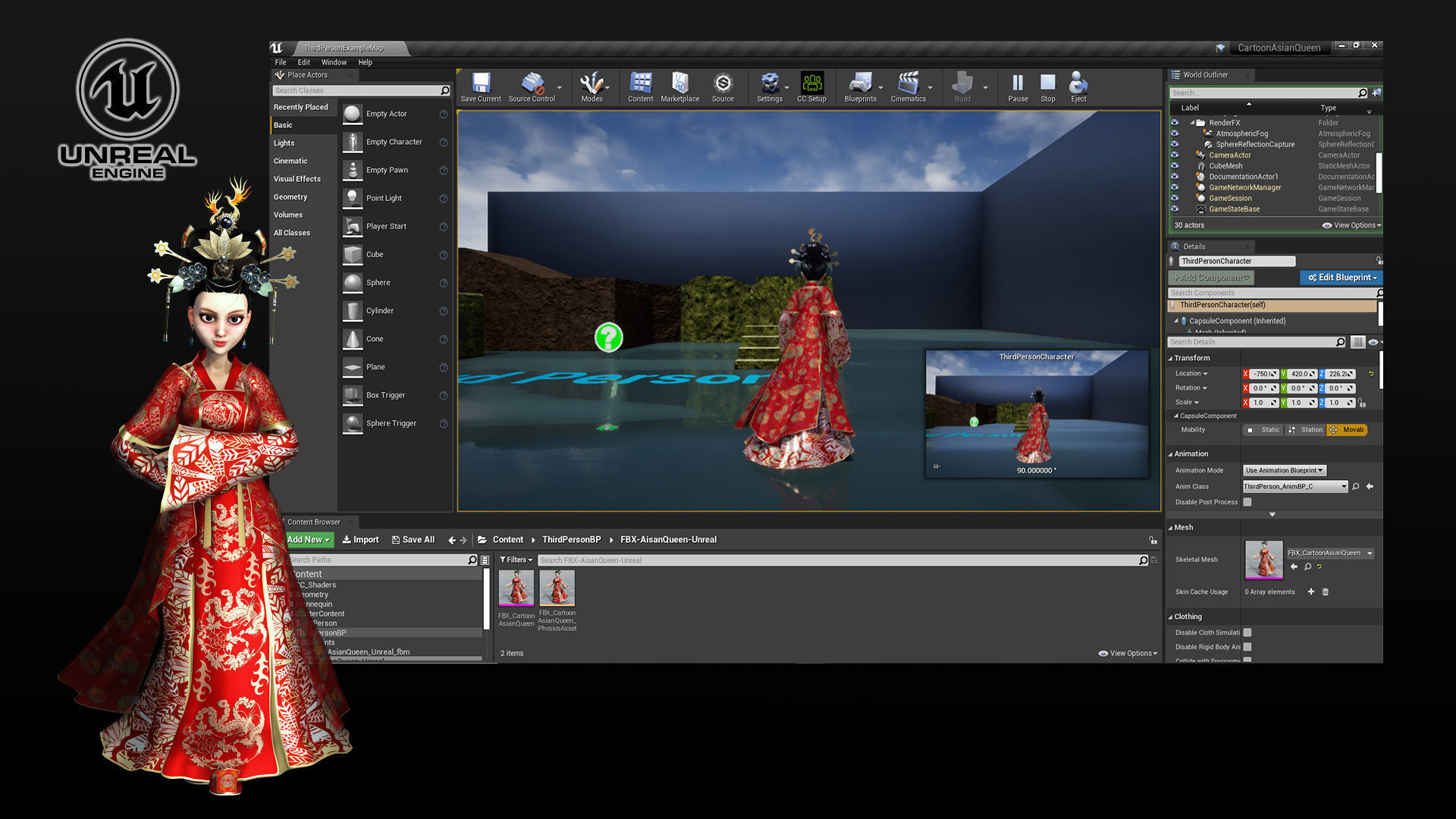Click the Save Current toolbar icon
The image size is (1456, 819).
(481, 83)
